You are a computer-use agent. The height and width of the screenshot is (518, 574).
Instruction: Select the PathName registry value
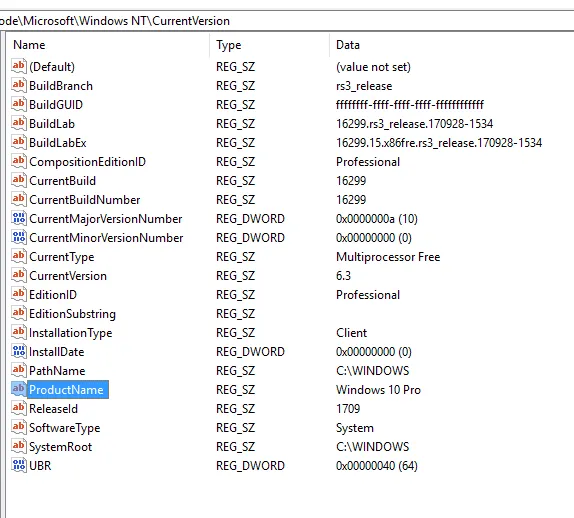point(57,370)
